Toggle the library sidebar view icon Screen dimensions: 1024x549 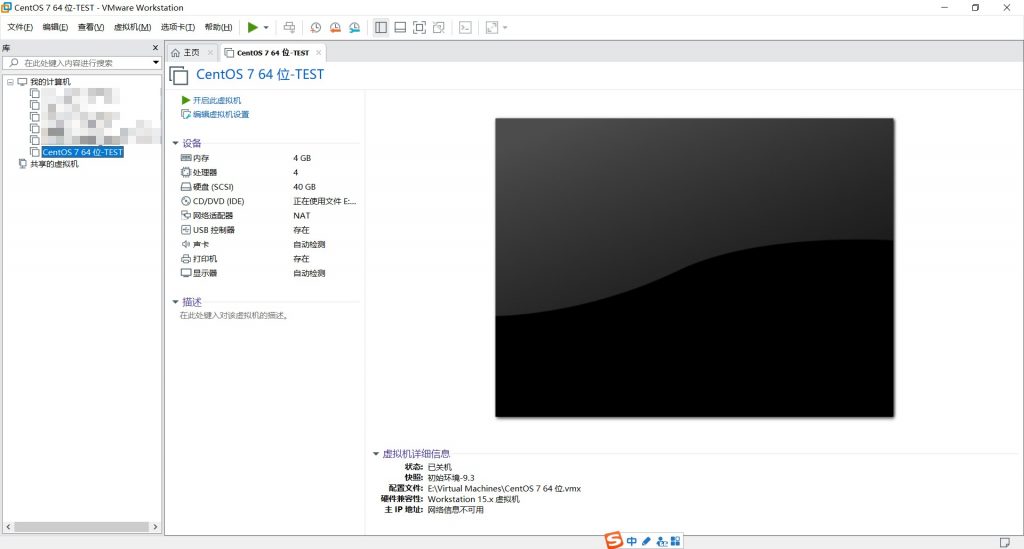381,27
